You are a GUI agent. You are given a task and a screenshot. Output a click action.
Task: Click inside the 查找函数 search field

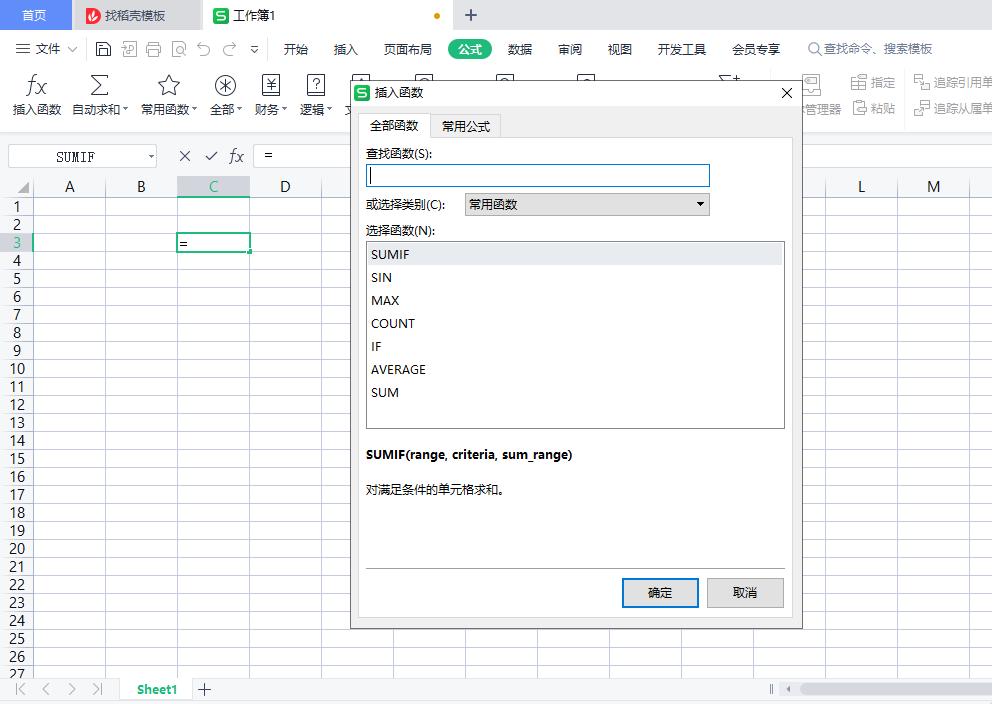[537, 175]
